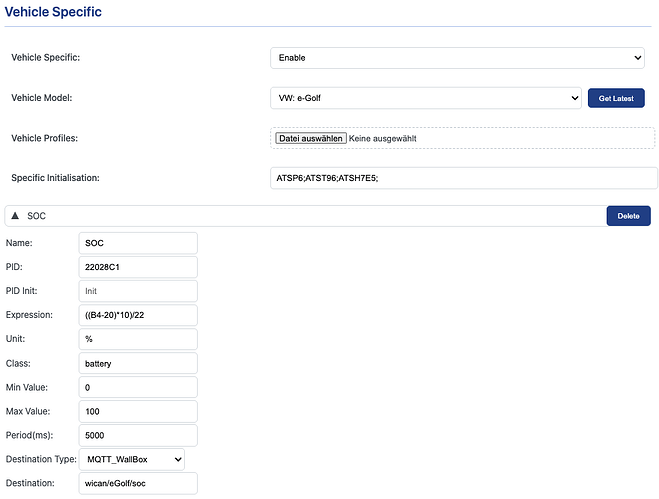The image size is (659, 499).
Task: Open the Vehicle Specific Enable dropdown
Action: (457, 58)
